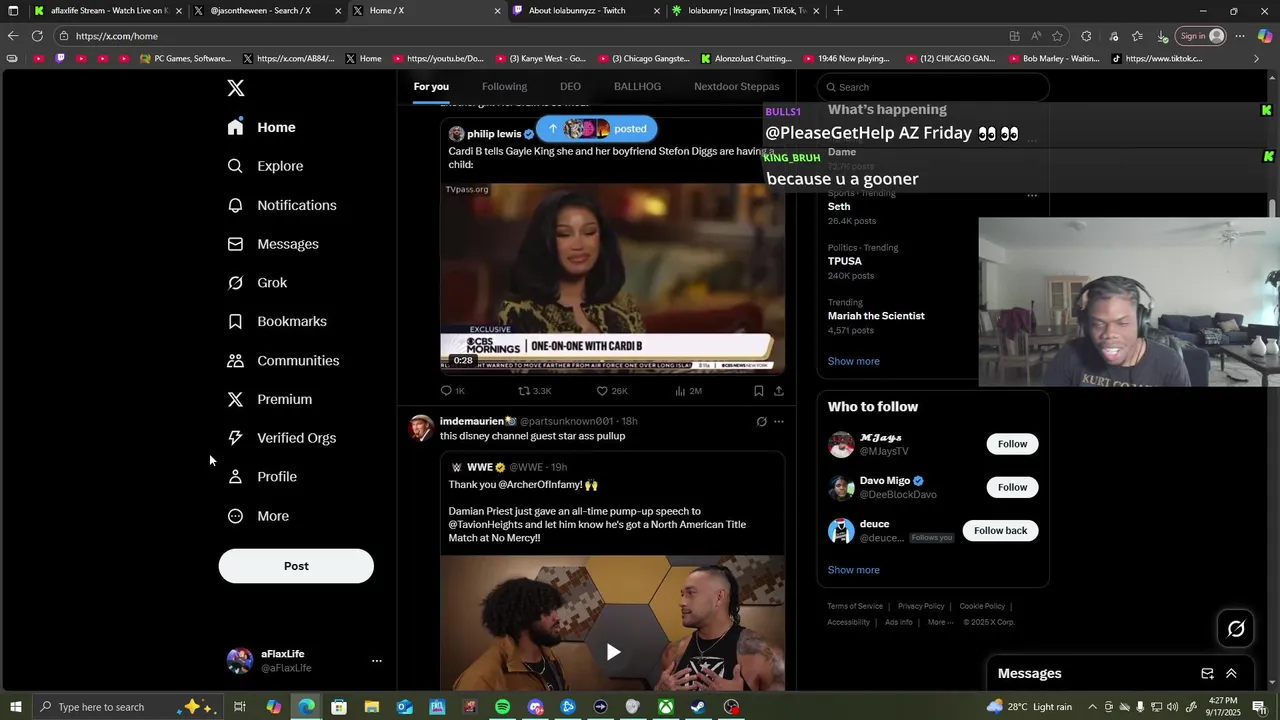Open the Cookie Policy link
Viewport: 1280px width, 720px height.
click(982, 606)
